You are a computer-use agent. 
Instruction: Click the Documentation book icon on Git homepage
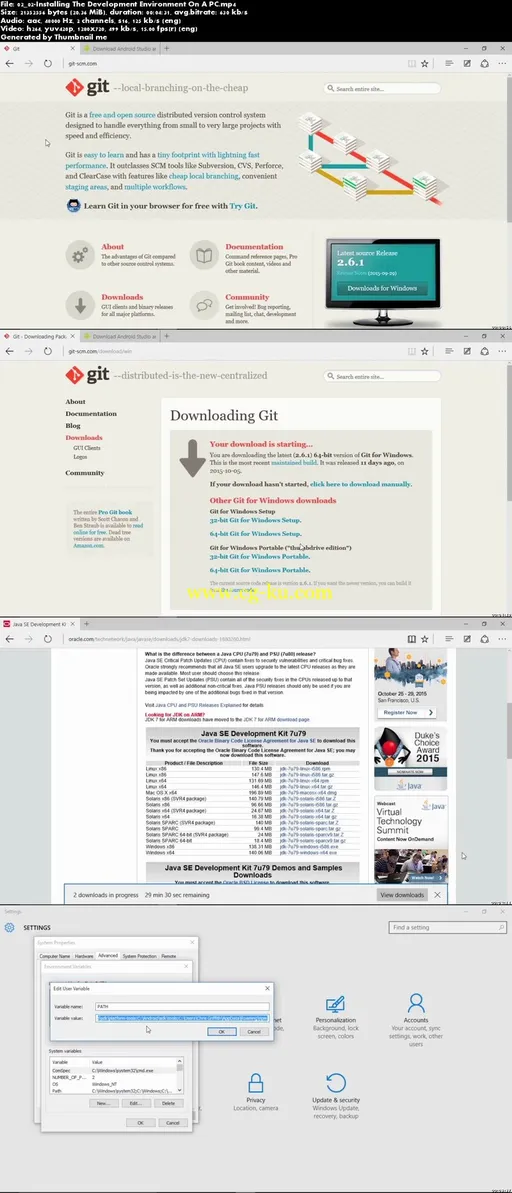[204, 255]
